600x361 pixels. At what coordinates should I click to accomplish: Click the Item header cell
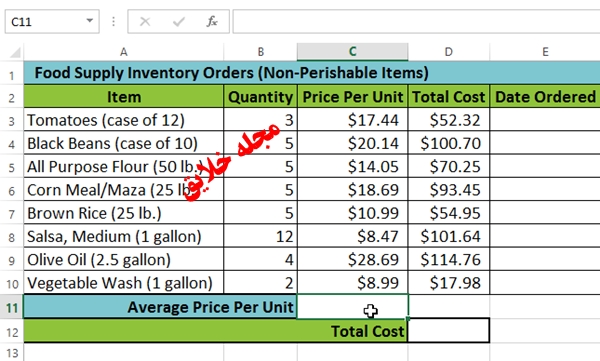point(124,96)
